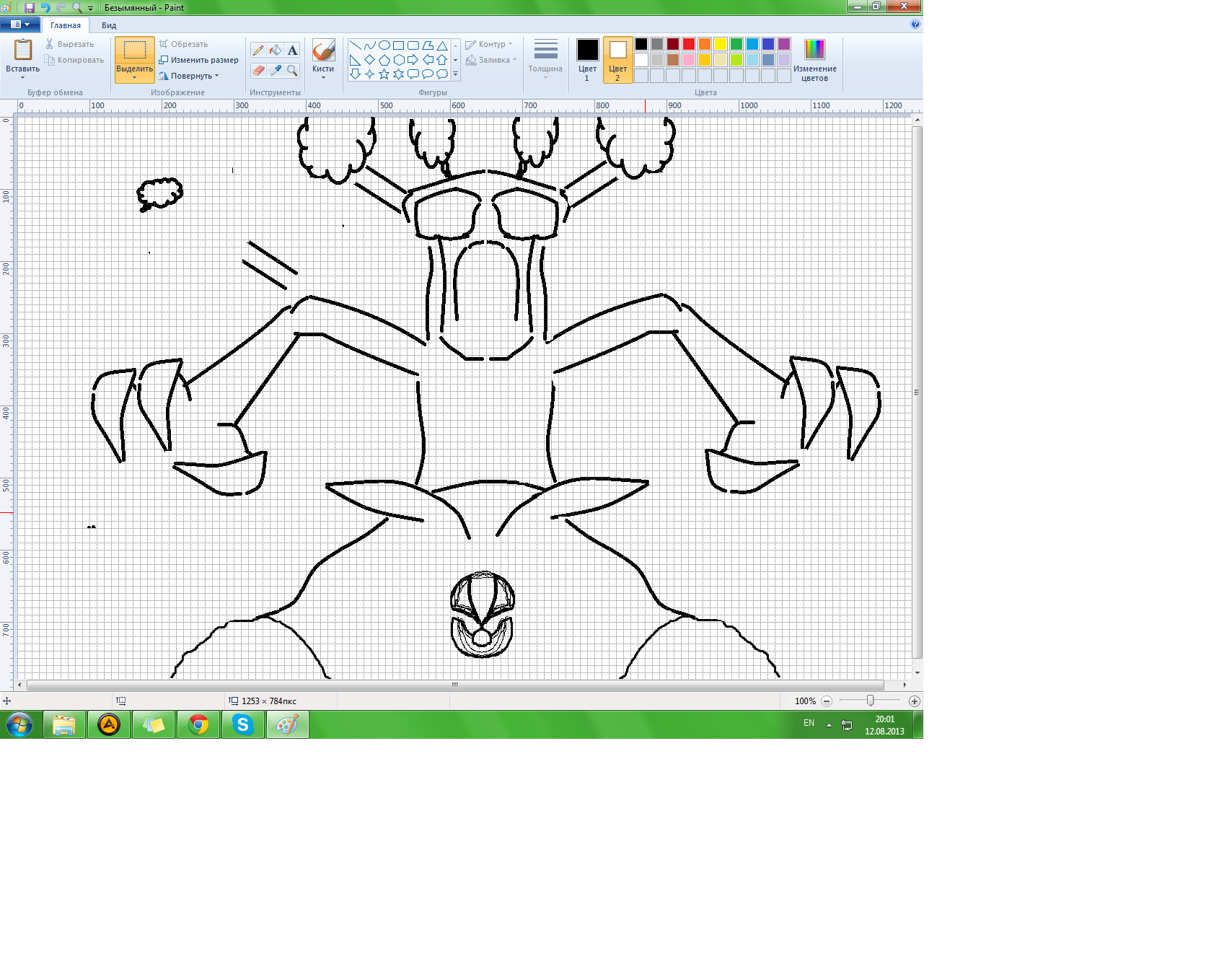1232x974 pixels.
Task: Click the Обрезать crop button
Action: 184,44
